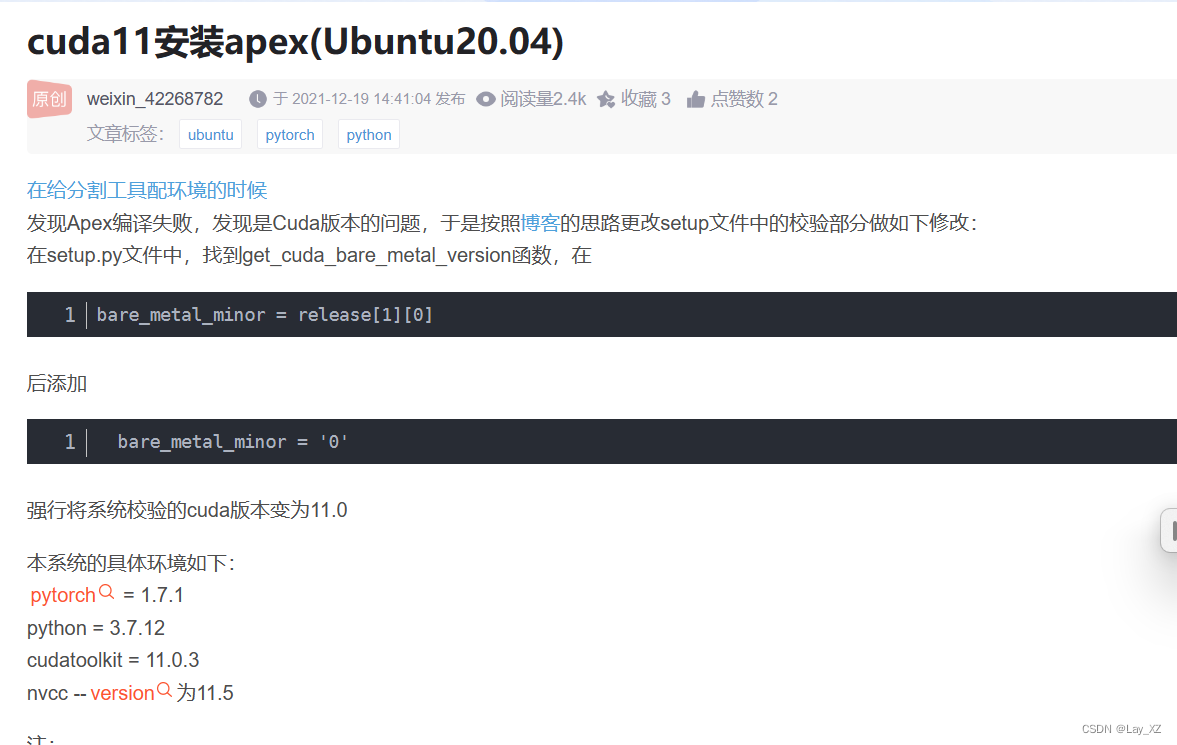The height and width of the screenshot is (745, 1177).
Task: Click the star icon to favorite the article
Action: point(604,98)
